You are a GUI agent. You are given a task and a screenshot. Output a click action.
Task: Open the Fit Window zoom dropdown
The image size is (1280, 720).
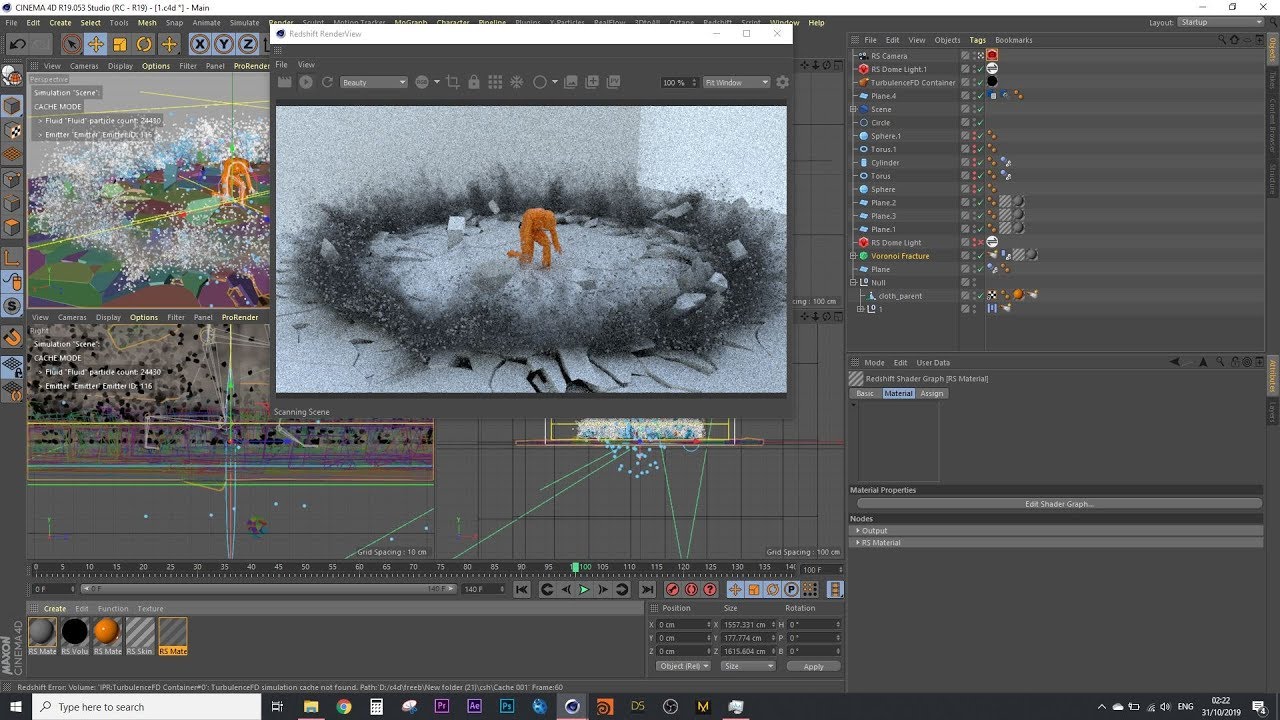tap(736, 82)
